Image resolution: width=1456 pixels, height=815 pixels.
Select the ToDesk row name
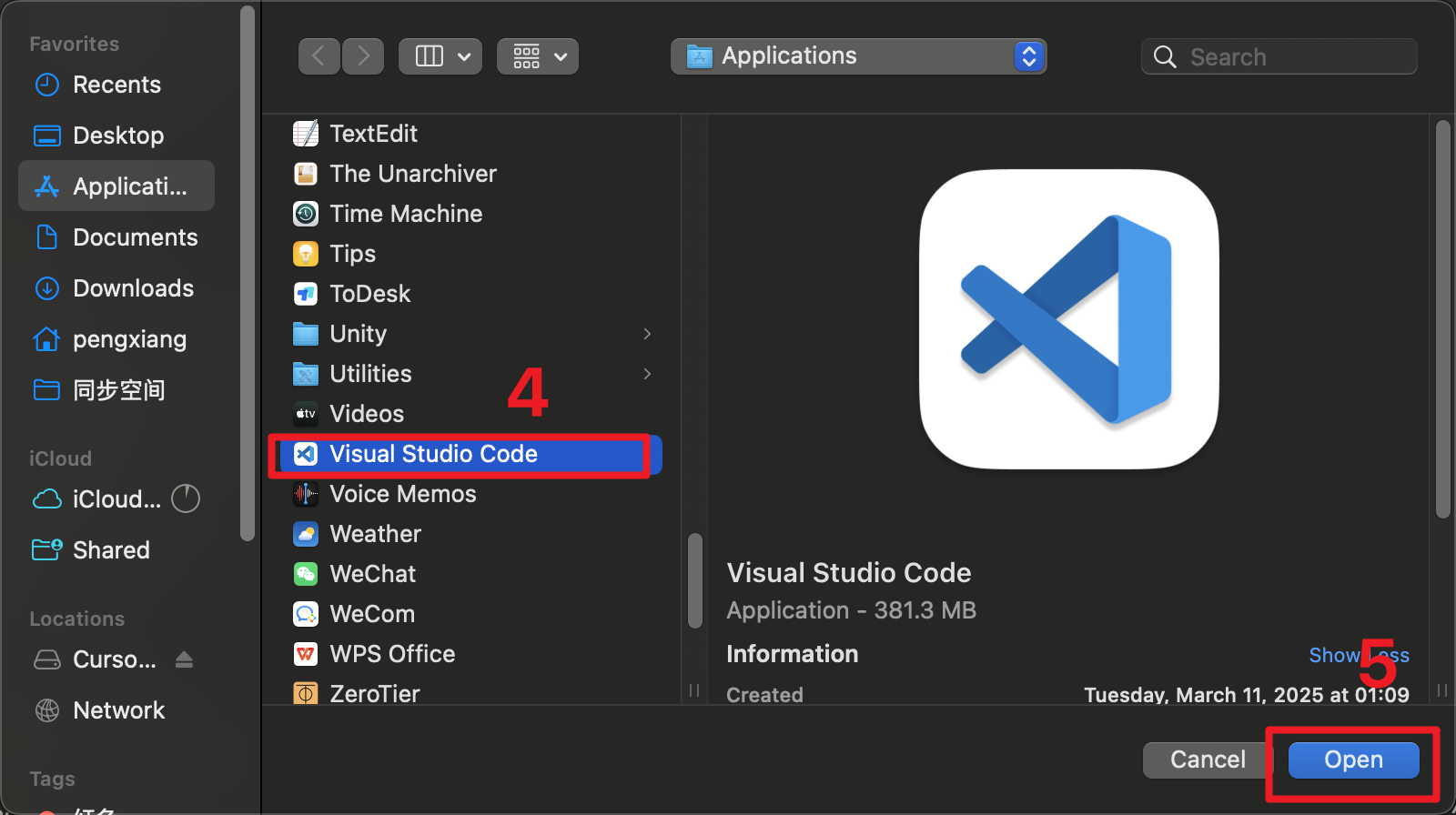tap(369, 294)
